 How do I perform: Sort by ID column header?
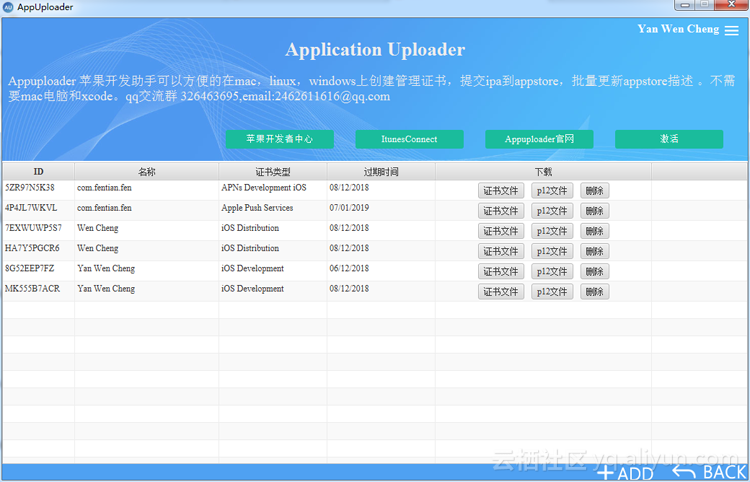[38, 172]
